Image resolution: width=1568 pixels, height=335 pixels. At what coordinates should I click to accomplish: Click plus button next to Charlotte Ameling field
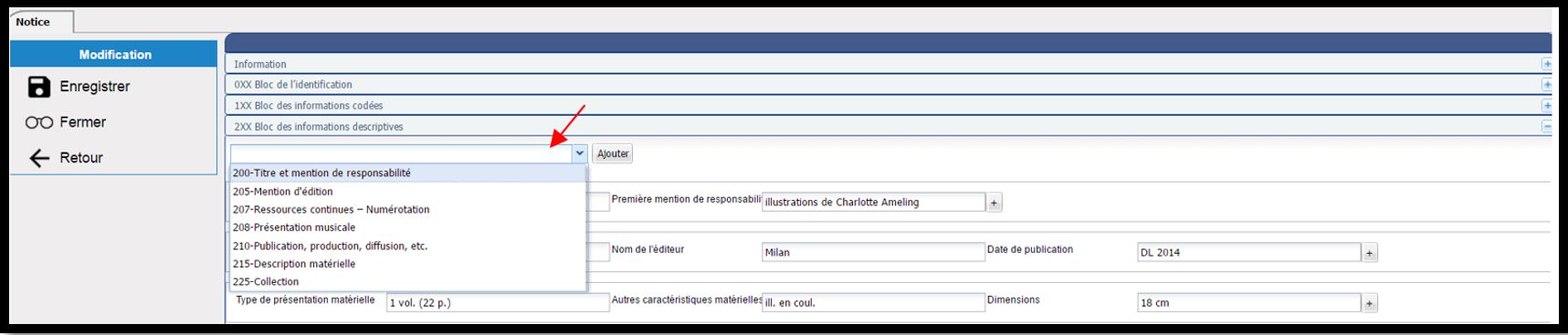pyautogui.click(x=994, y=203)
